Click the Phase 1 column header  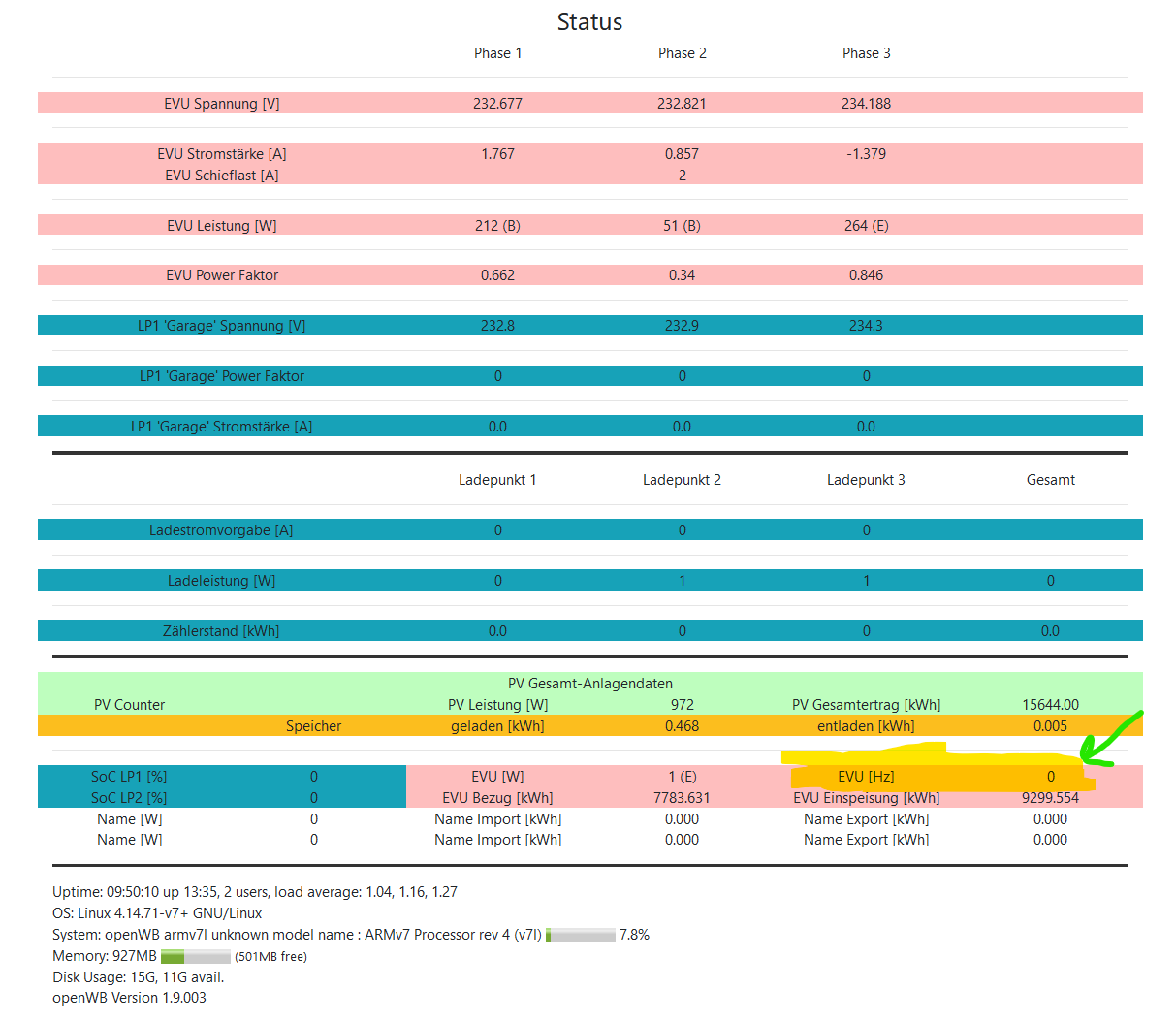point(498,53)
